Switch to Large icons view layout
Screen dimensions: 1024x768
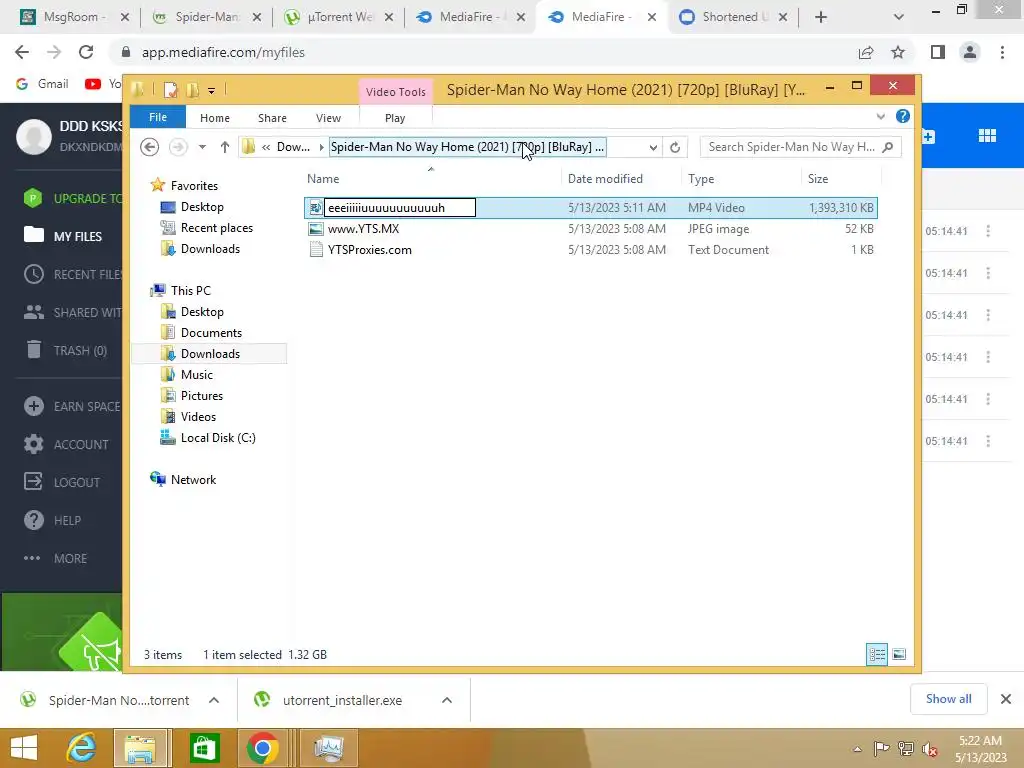click(899, 654)
